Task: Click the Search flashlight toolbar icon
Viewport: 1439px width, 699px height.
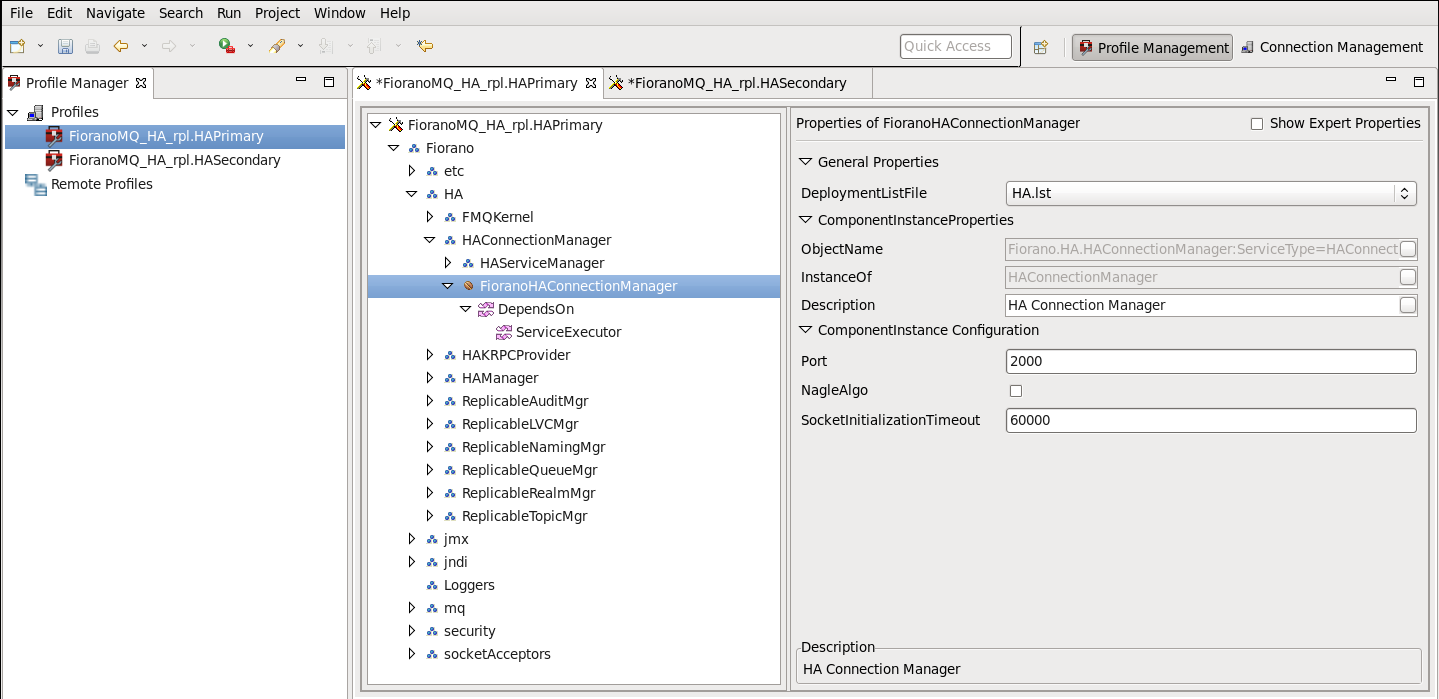Action: tap(277, 46)
